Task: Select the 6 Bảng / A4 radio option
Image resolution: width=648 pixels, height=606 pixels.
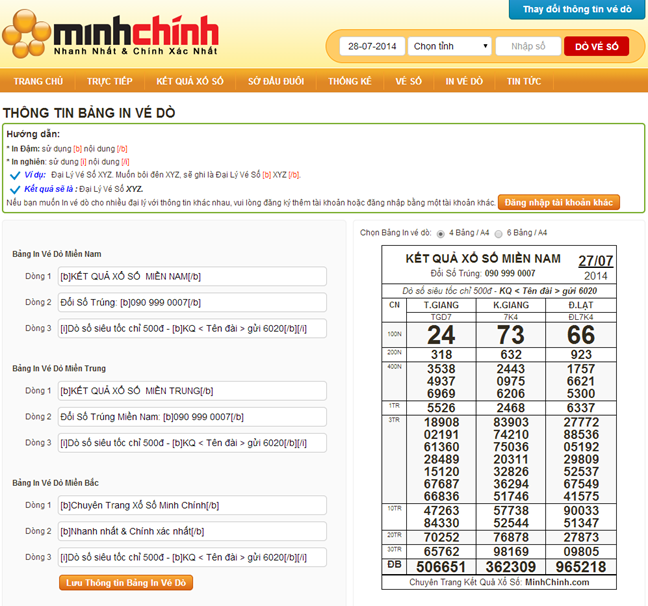Action: coord(498,234)
